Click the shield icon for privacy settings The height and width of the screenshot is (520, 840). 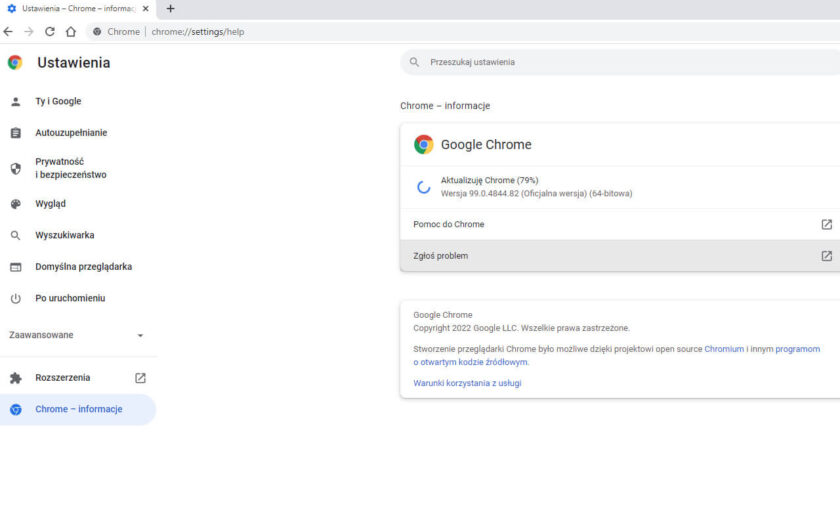pos(16,169)
